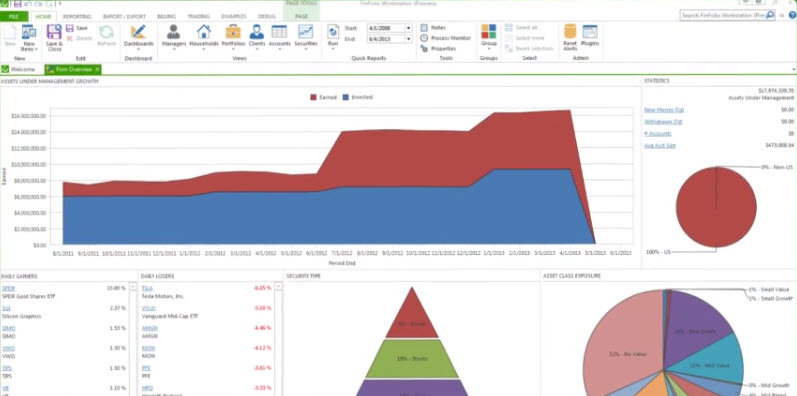This screenshot has height=396, width=797.
Task: Click the Run quick report icon
Action: pyautogui.click(x=333, y=32)
